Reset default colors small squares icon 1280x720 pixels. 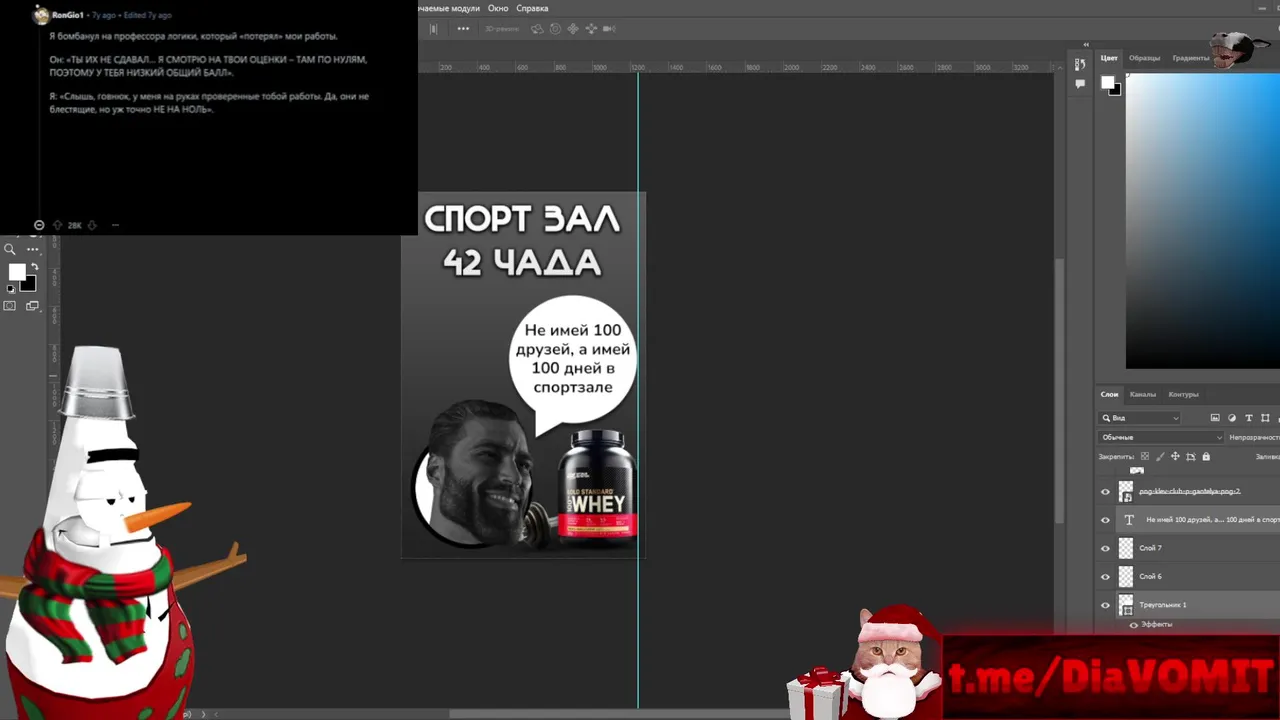pos(11,290)
